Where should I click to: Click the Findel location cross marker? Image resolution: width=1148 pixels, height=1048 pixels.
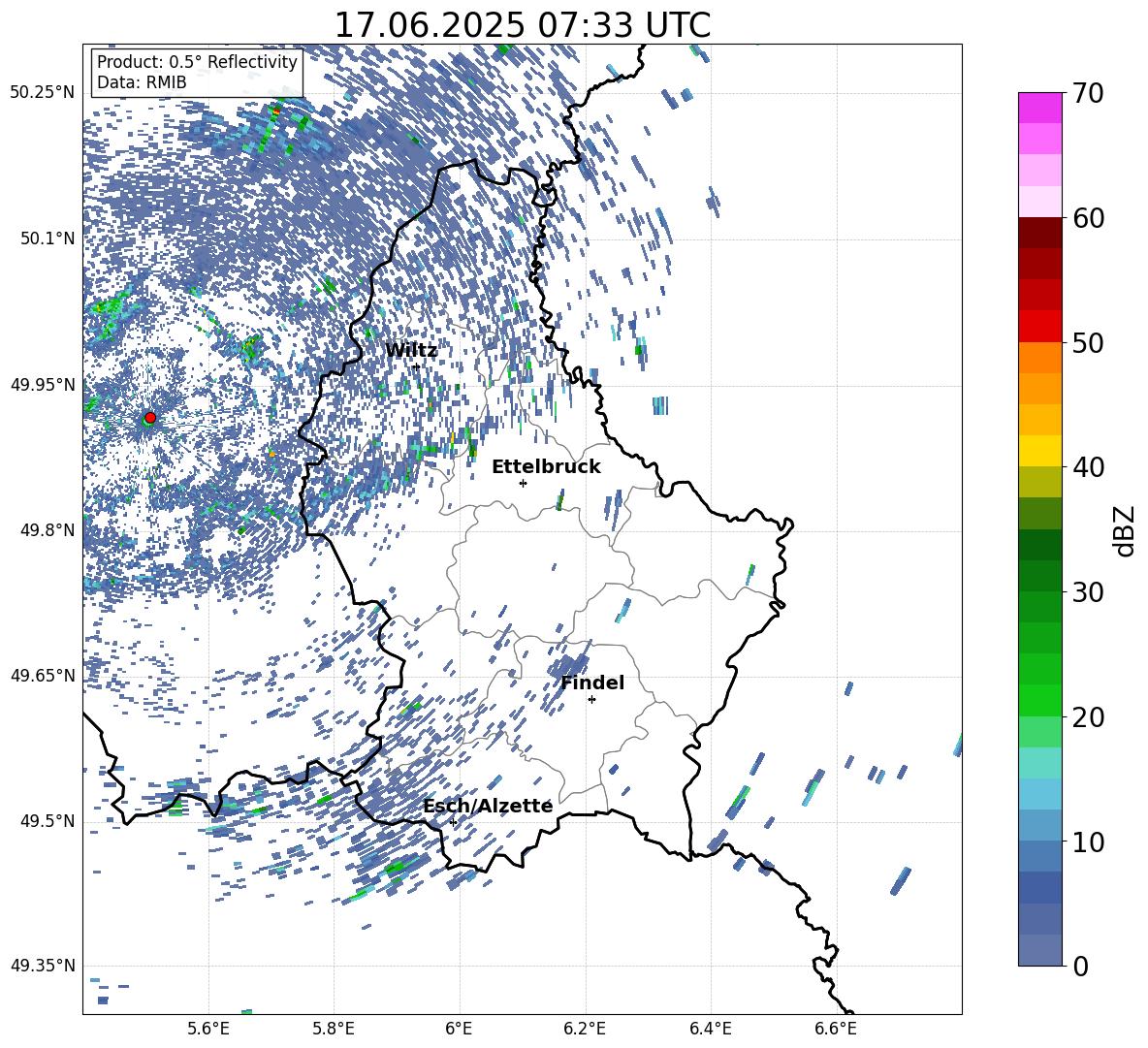pos(591,700)
